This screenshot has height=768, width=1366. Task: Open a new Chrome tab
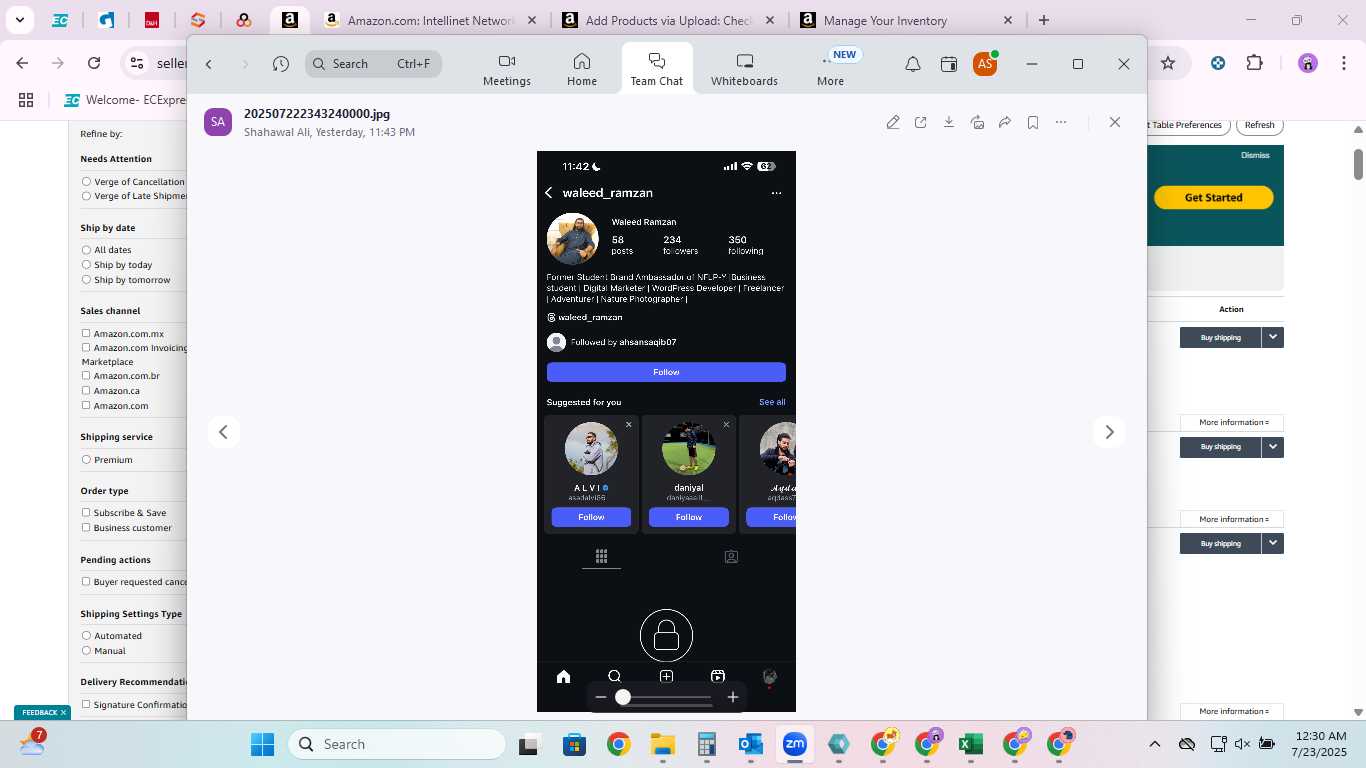(1044, 20)
